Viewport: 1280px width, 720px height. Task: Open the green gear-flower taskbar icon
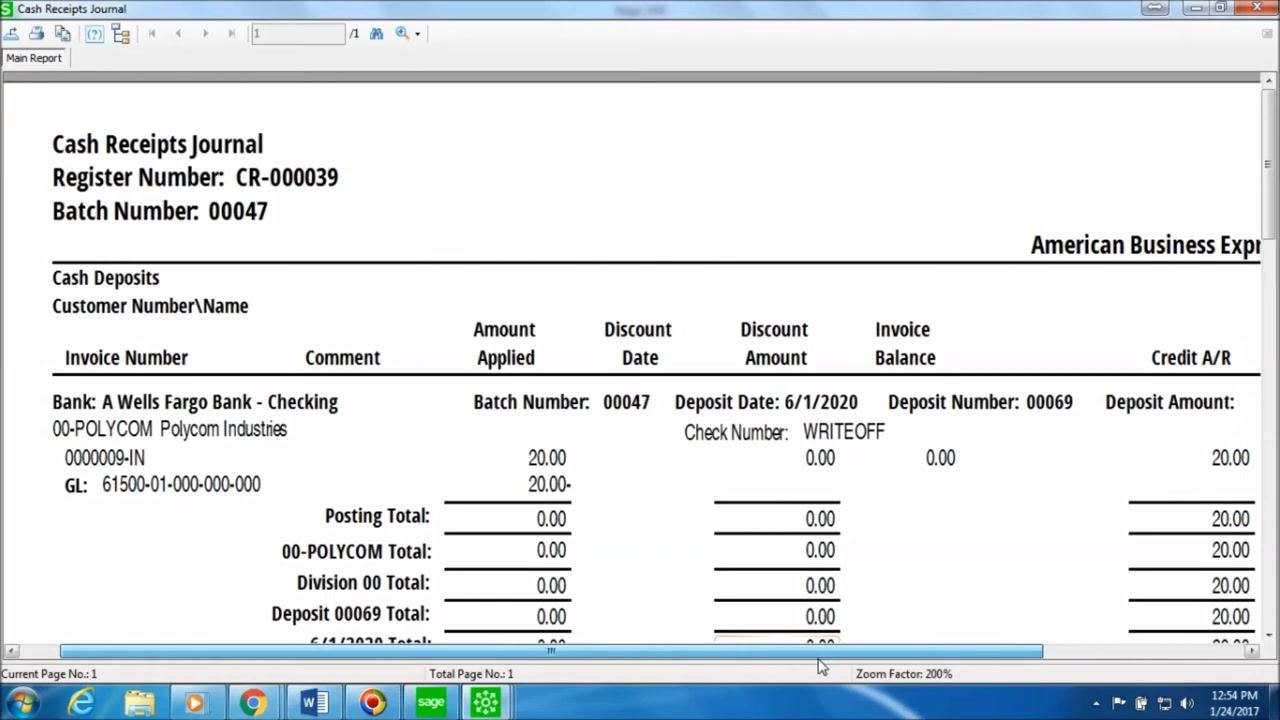(485, 703)
